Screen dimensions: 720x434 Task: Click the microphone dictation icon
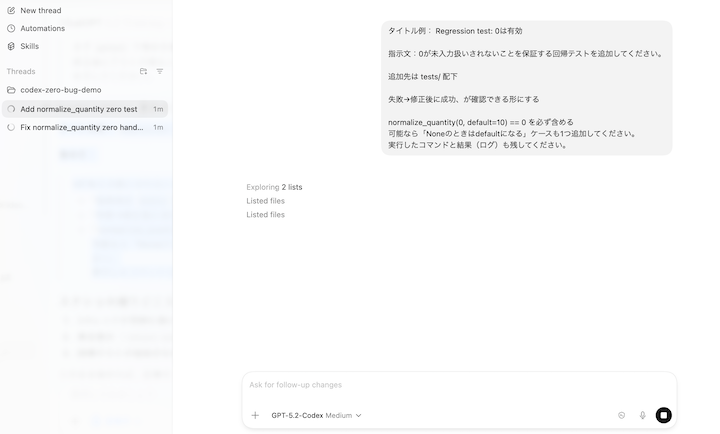point(642,415)
